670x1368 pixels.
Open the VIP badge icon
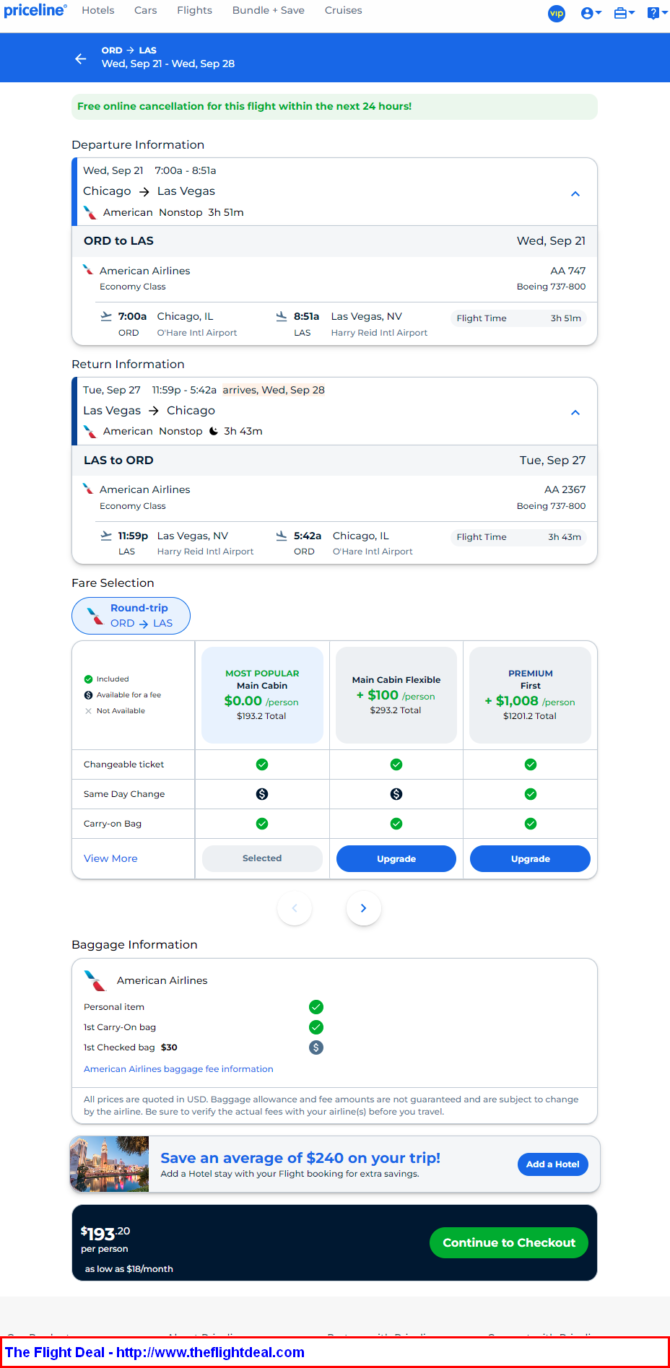[557, 13]
